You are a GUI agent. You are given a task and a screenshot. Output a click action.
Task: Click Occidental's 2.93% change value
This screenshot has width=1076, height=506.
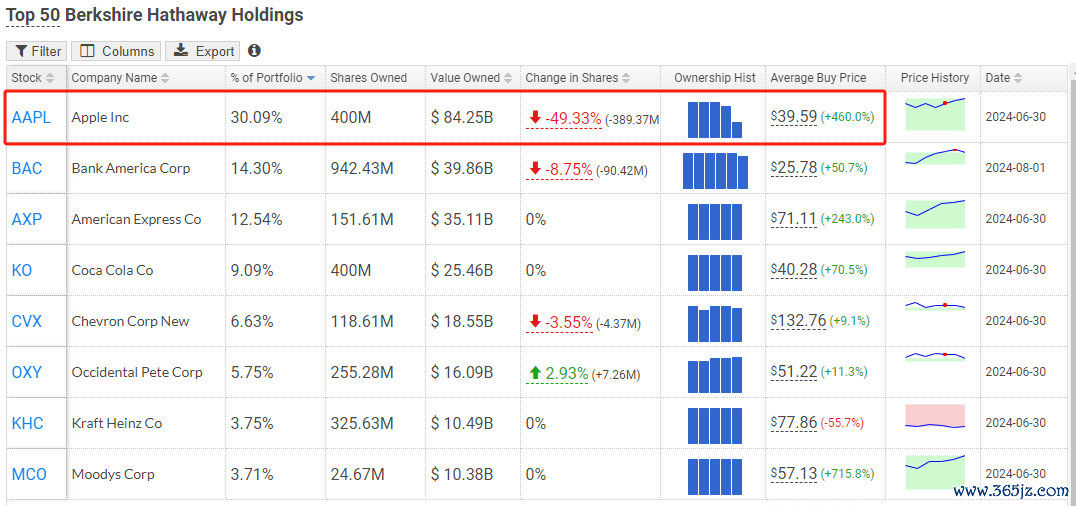[x=567, y=373]
